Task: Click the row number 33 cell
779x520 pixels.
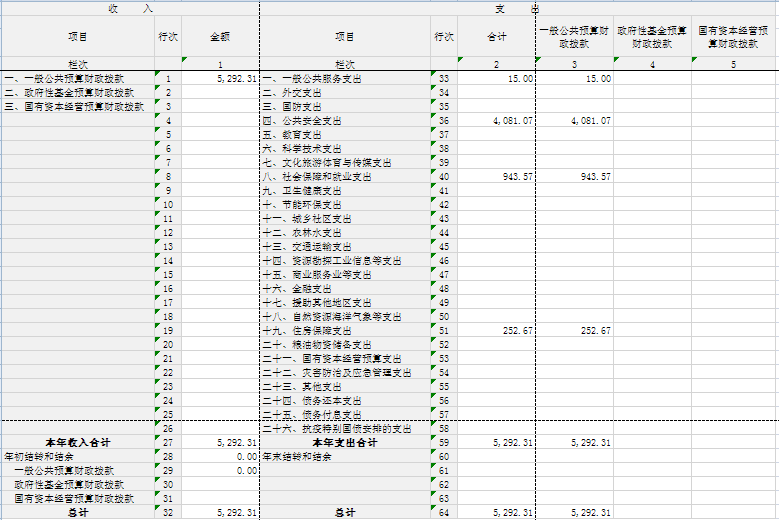Action: 443,79
